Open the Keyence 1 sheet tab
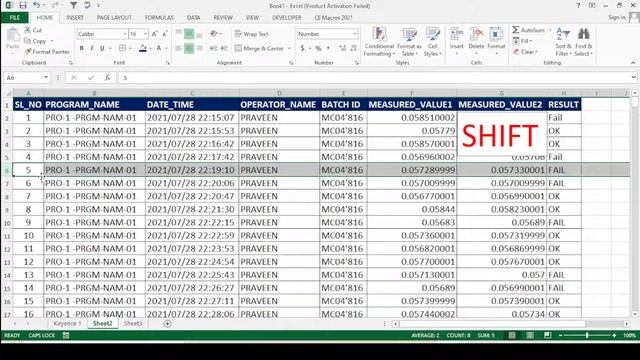This screenshot has width=640, height=360. pyautogui.click(x=67, y=323)
